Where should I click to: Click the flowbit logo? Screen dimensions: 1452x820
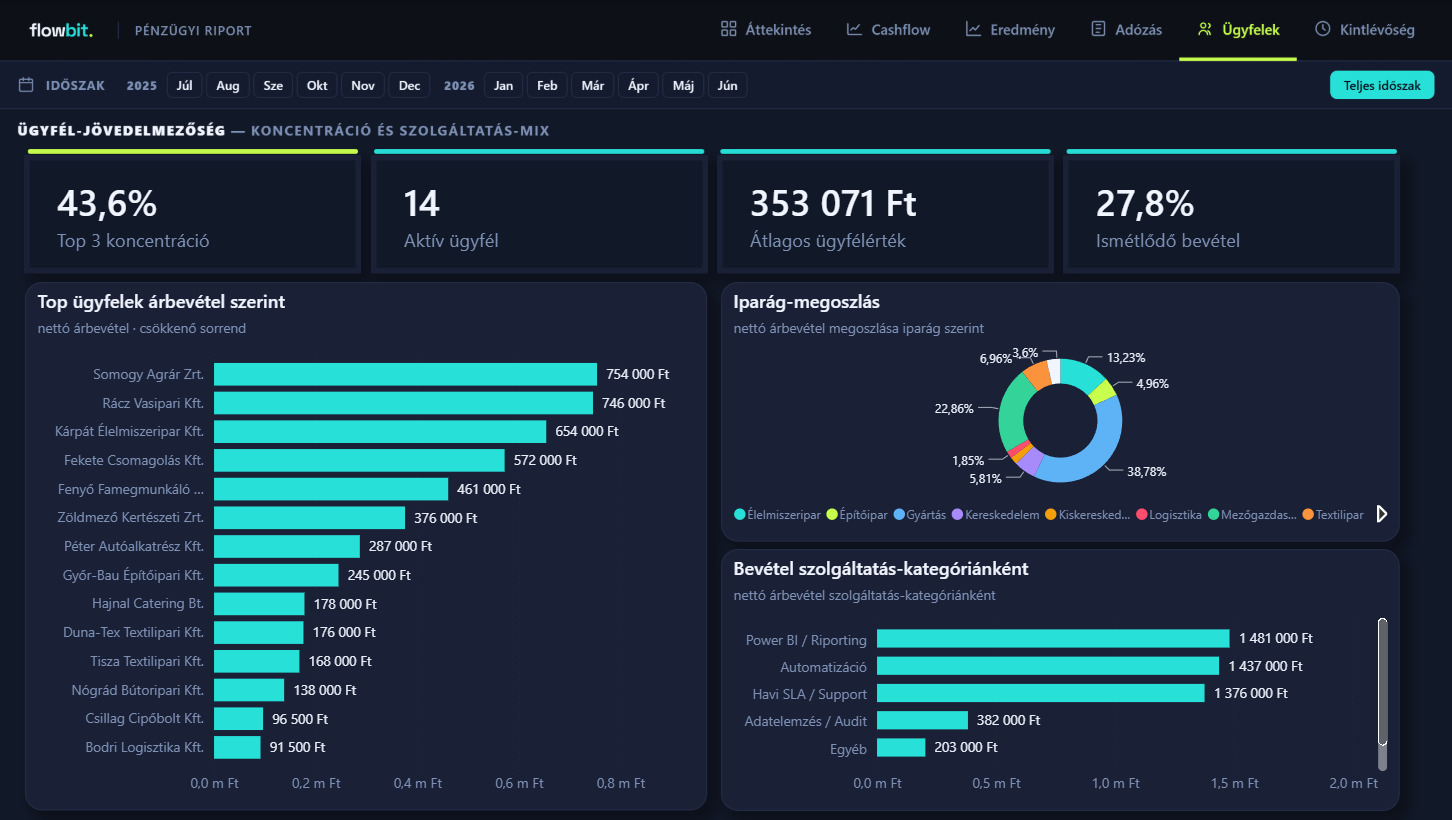61,30
